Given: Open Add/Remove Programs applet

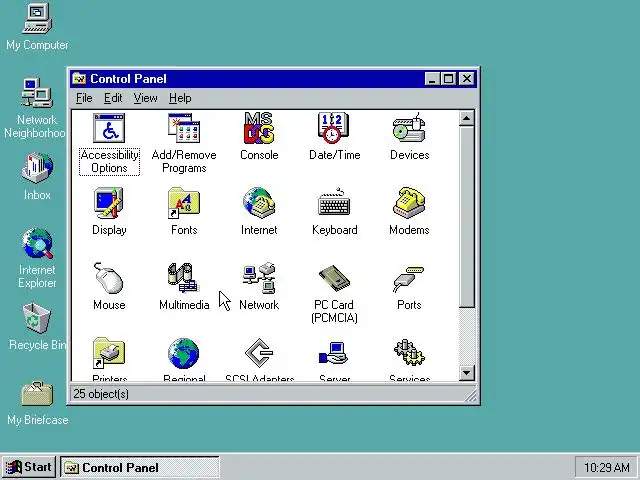Looking at the screenshot, I should click(x=184, y=128).
